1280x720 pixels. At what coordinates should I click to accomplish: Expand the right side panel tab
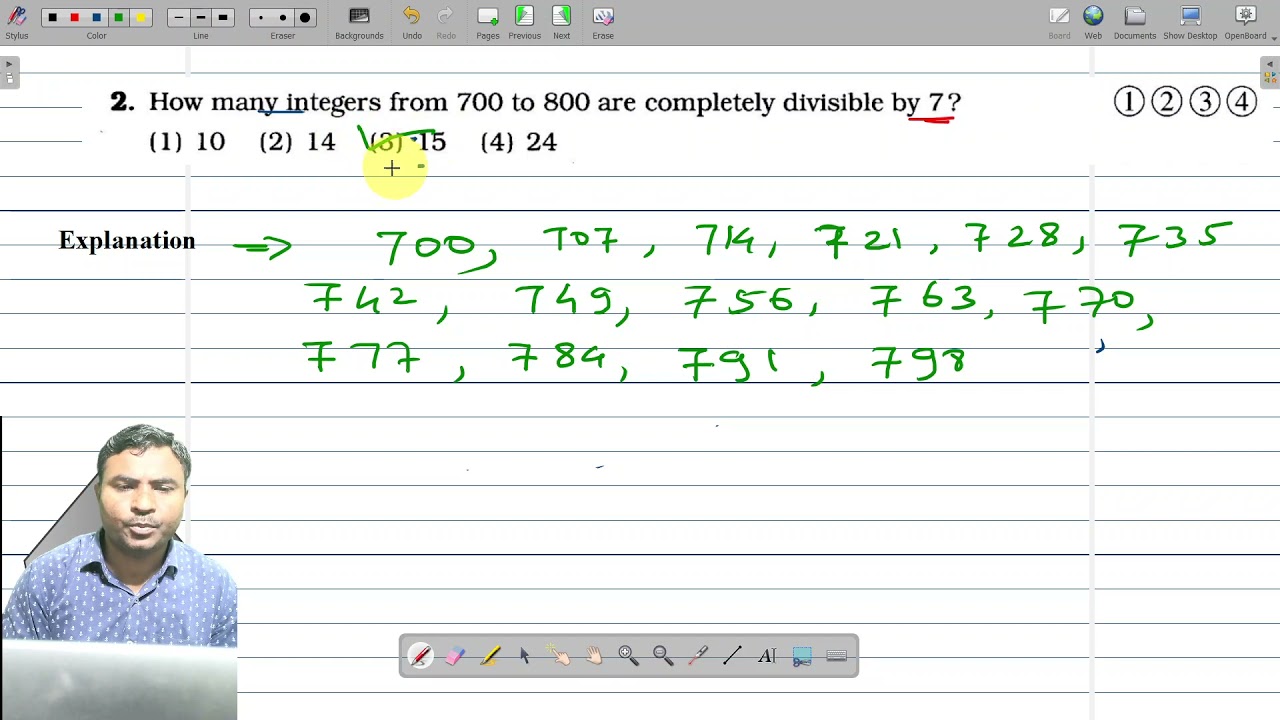pyautogui.click(x=1270, y=73)
